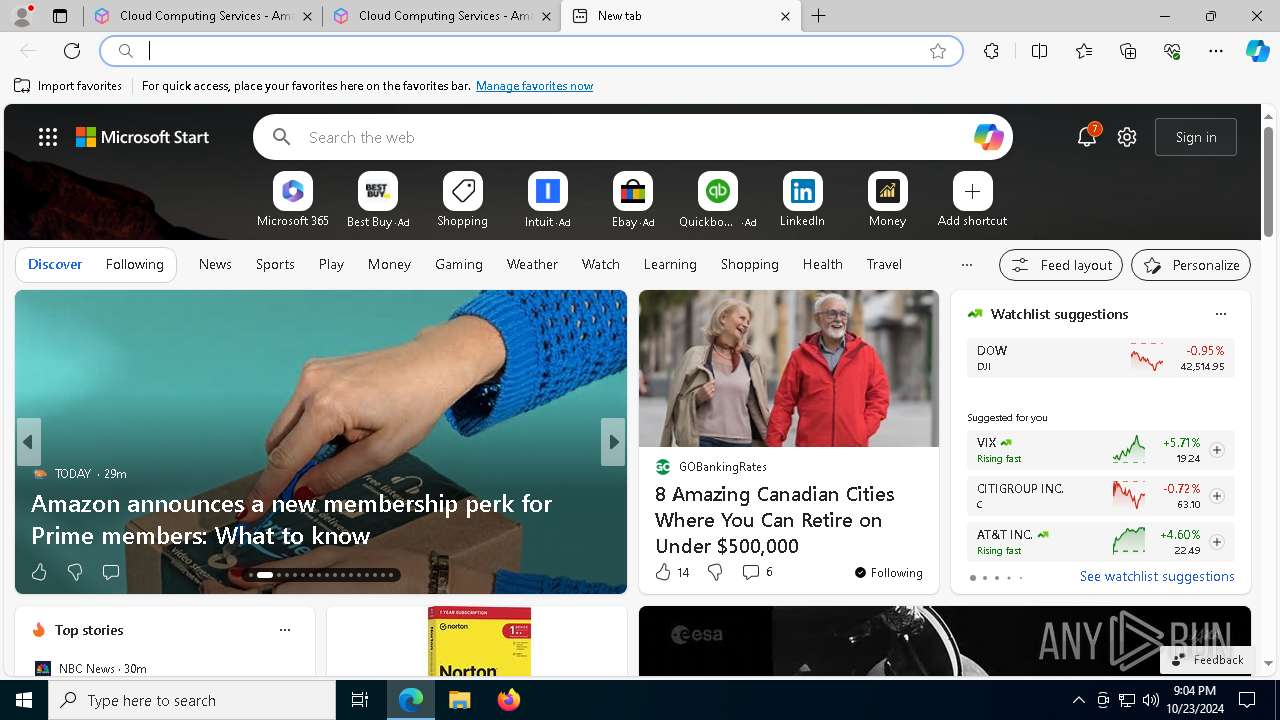1280x720 pixels.
Task: Add AT&T Inc. to the watchlist
Action: pyautogui.click(x=1217, y=542)
